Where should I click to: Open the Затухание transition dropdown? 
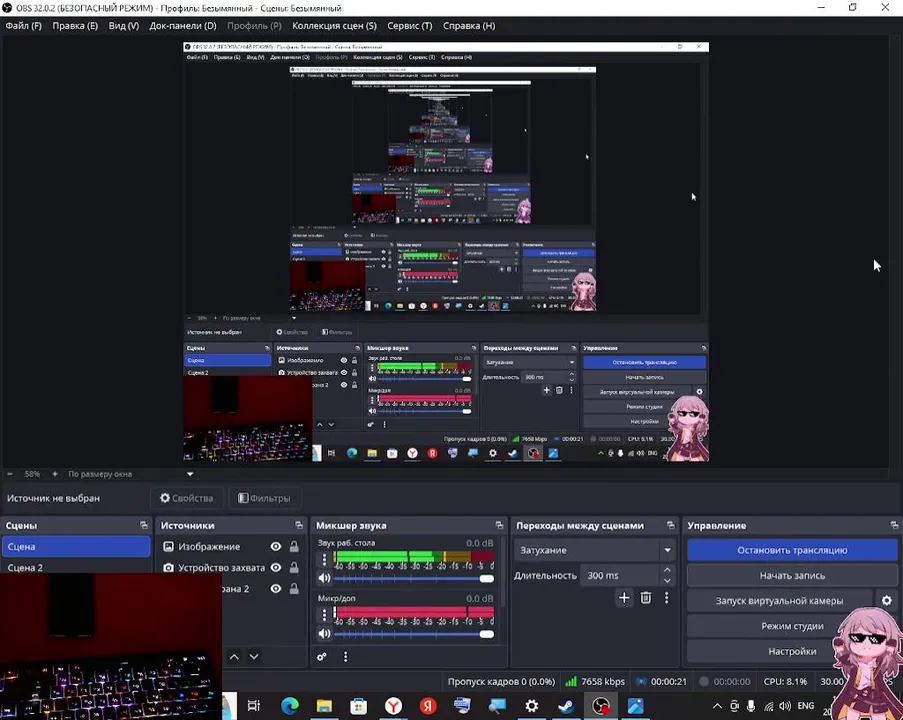(594, 550)
